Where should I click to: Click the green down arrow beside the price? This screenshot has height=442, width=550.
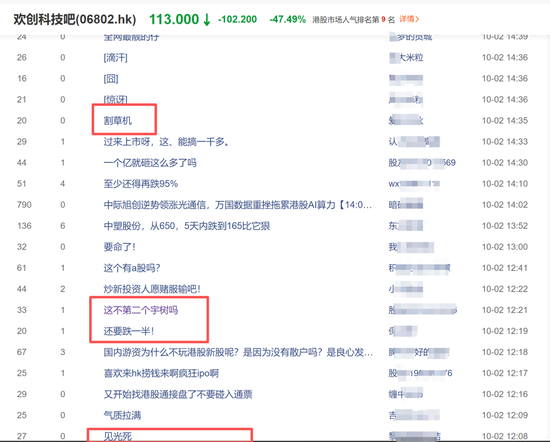(207, 20)
